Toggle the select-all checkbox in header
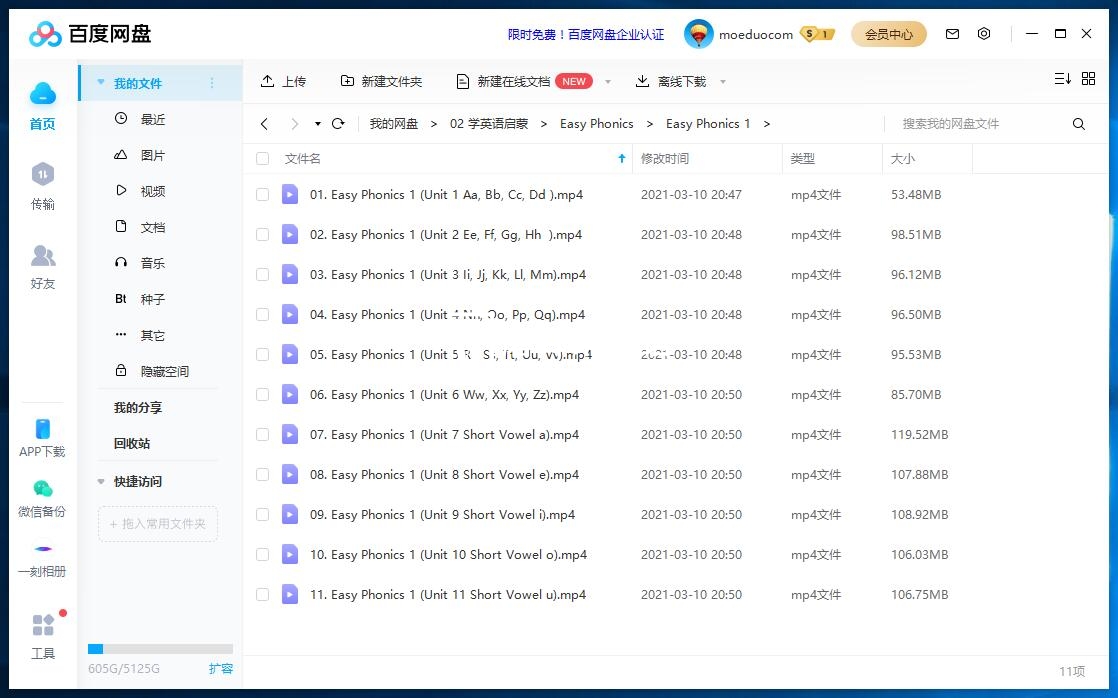The image size is (1118, 698). click(263, 159)
